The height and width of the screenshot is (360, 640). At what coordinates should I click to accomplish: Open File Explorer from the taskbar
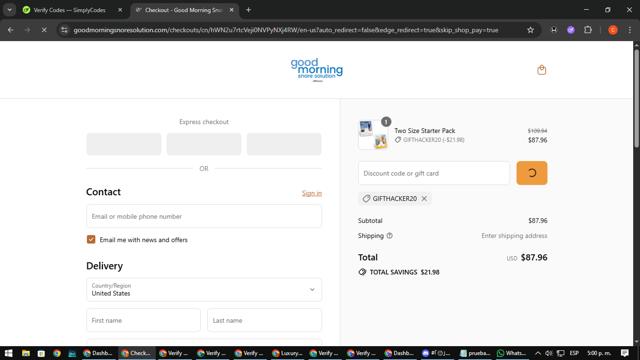(x=25, y=353)
